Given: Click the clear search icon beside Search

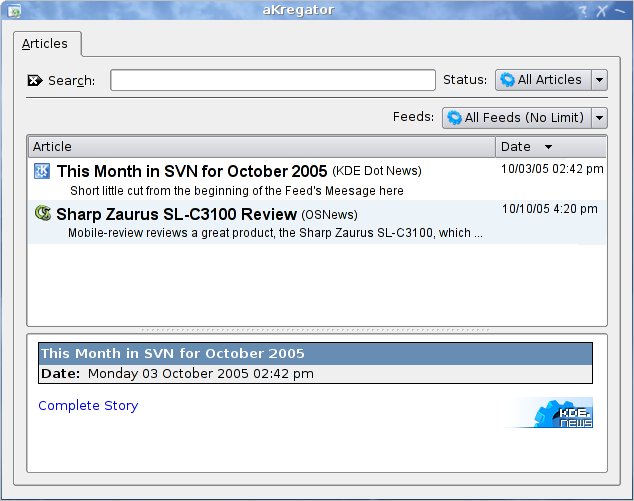Looking at the screenshot, I should [35, 80].
